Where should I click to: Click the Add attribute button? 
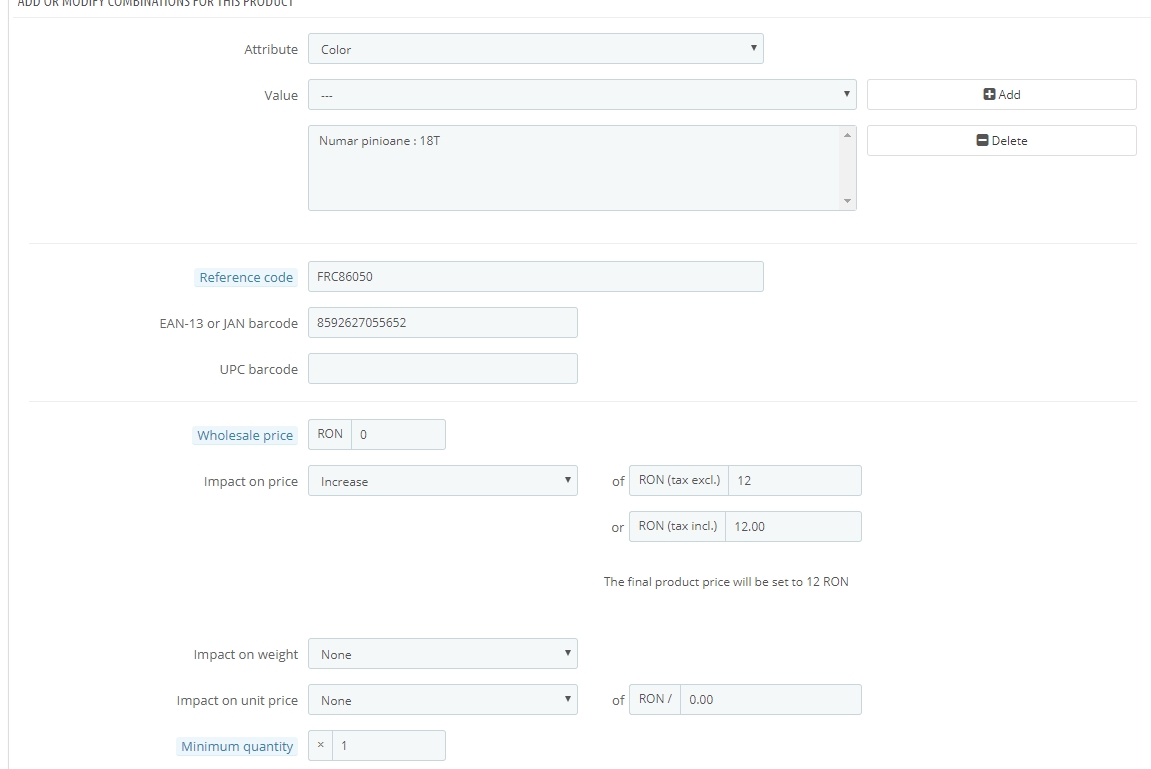pos(1001,95)
